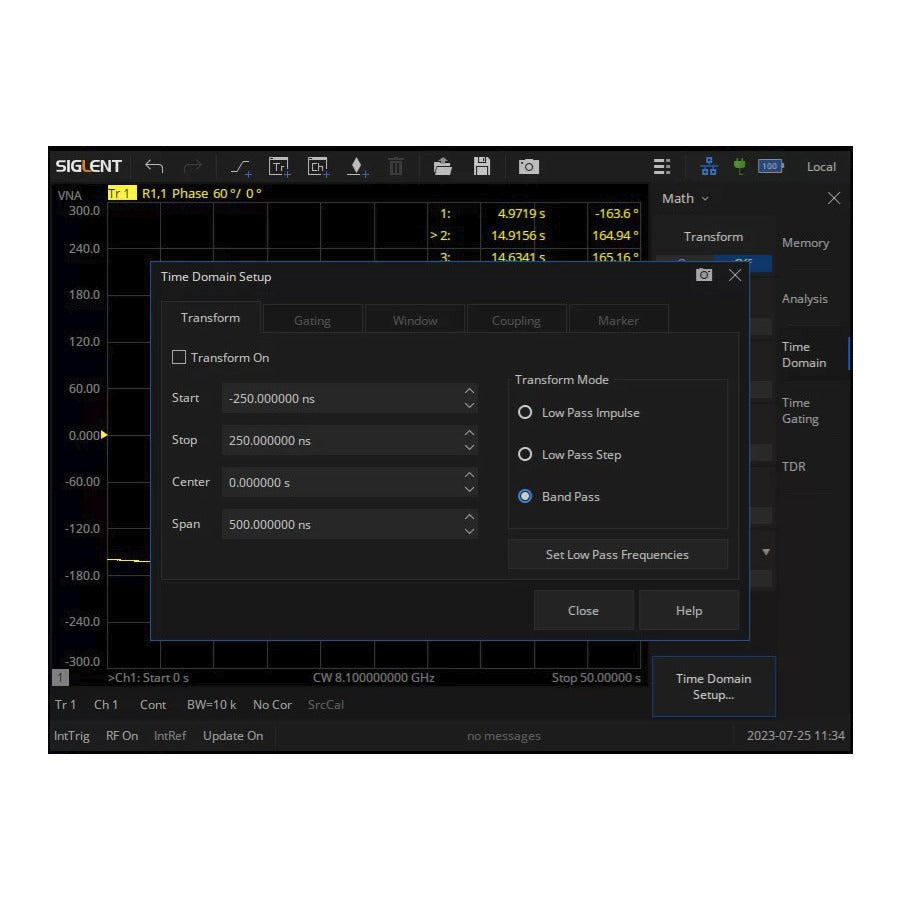Add a new trace with Tr+ icon
The image size is (900, 900).
(x=279, y=167)
